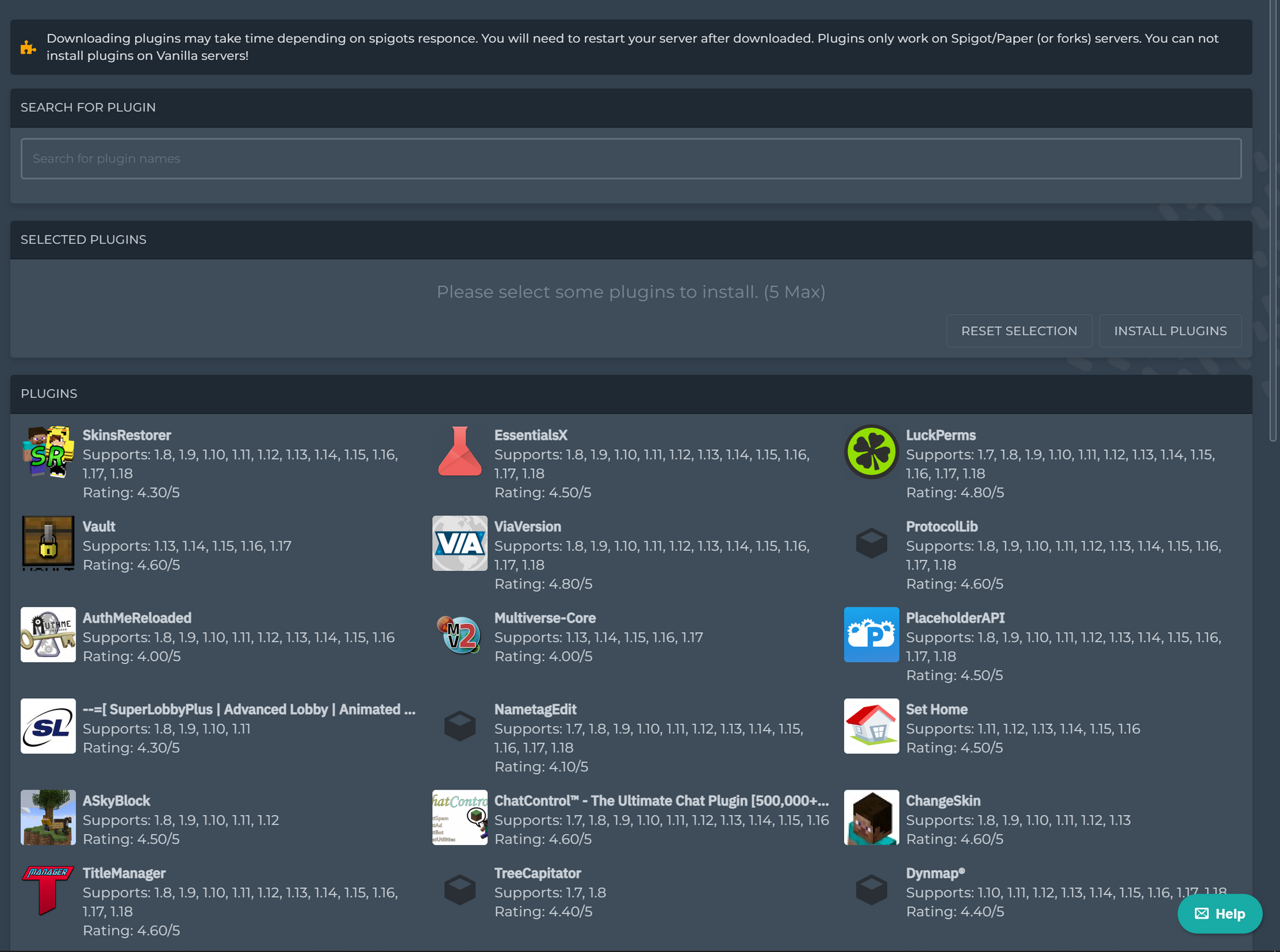Select the LuckPerms plugin title
This screenshot has height=952, width=1280.
click(x=941, y=435)
